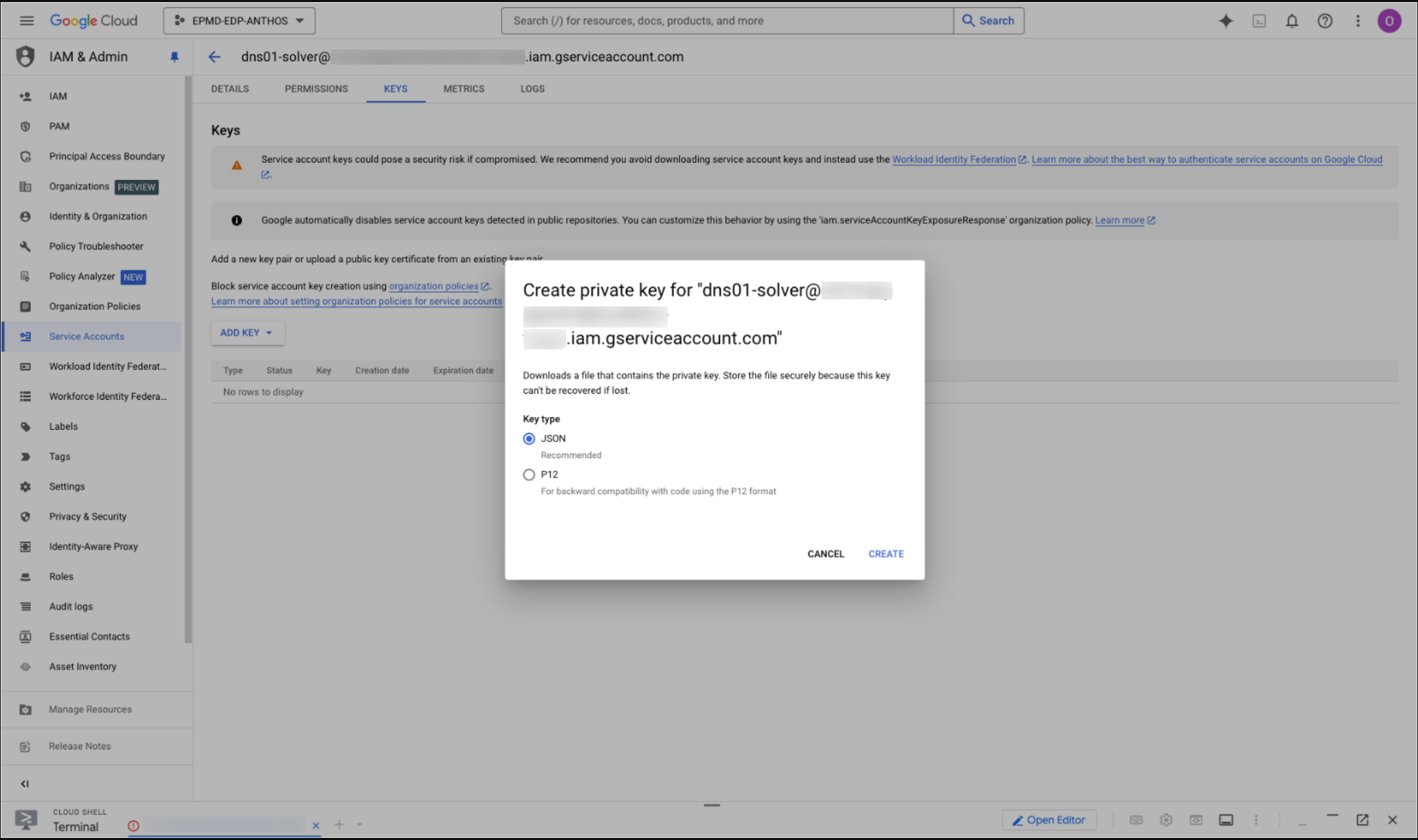Open the EPMD-EDP-ANTHOS project selector

coord(238,21)
